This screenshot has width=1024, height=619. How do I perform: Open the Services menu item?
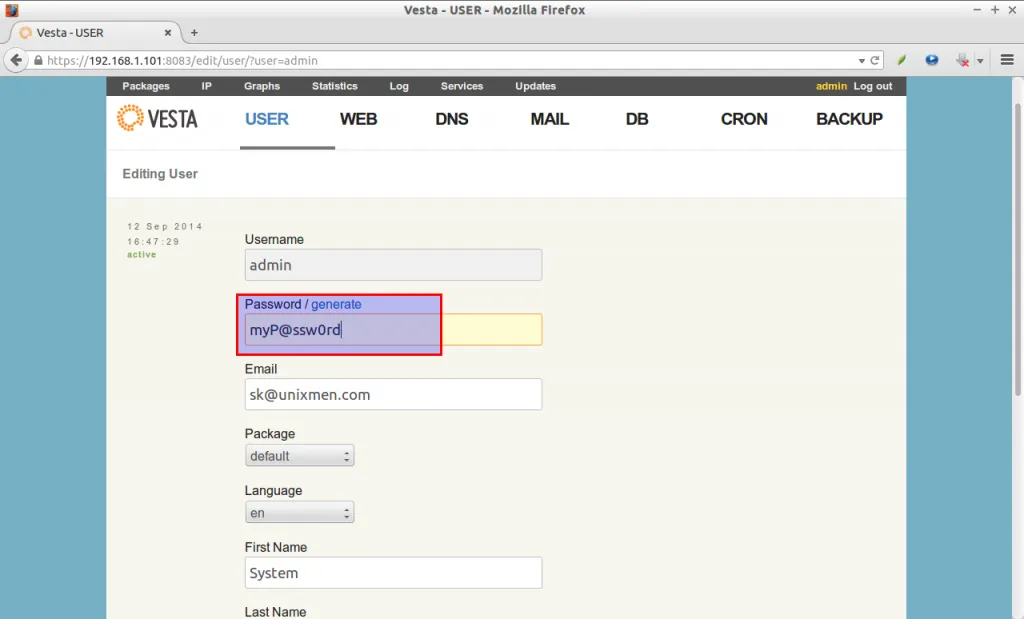pos(462,86)
